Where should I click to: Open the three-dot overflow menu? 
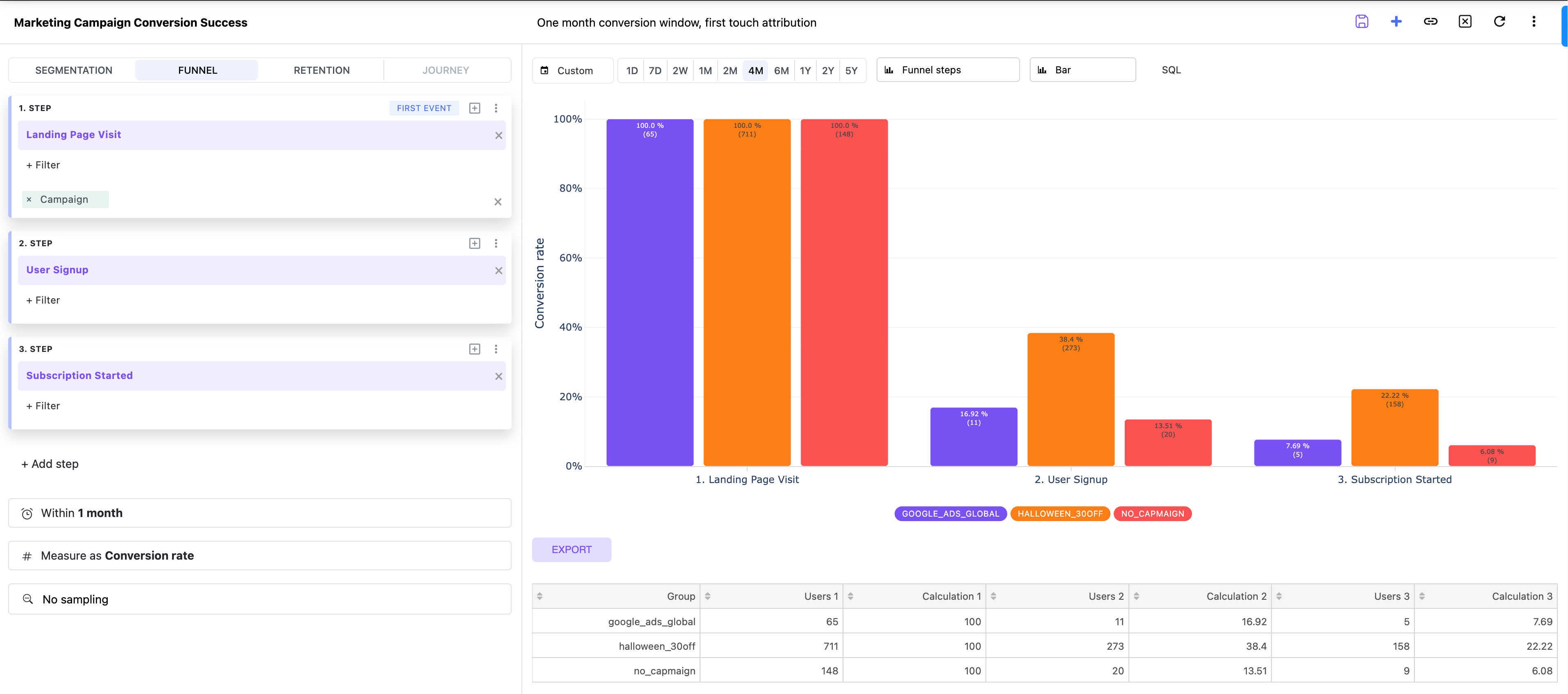tap(1534, 21)
